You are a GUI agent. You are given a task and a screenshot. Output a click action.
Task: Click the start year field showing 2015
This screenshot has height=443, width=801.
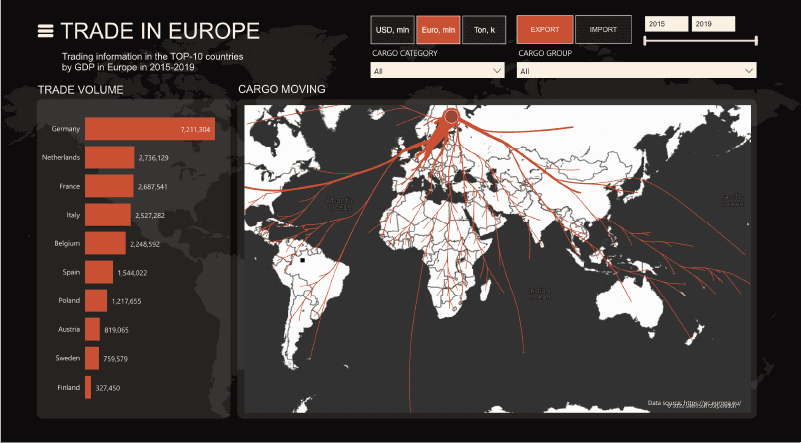click(x=667, y=24)
